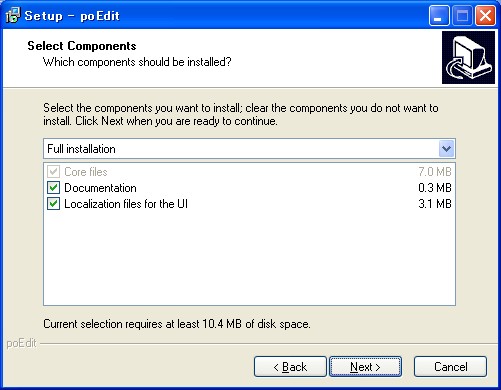Click the installer computer image at top right
Screen dimensions: 501x390
click(468, 57)
